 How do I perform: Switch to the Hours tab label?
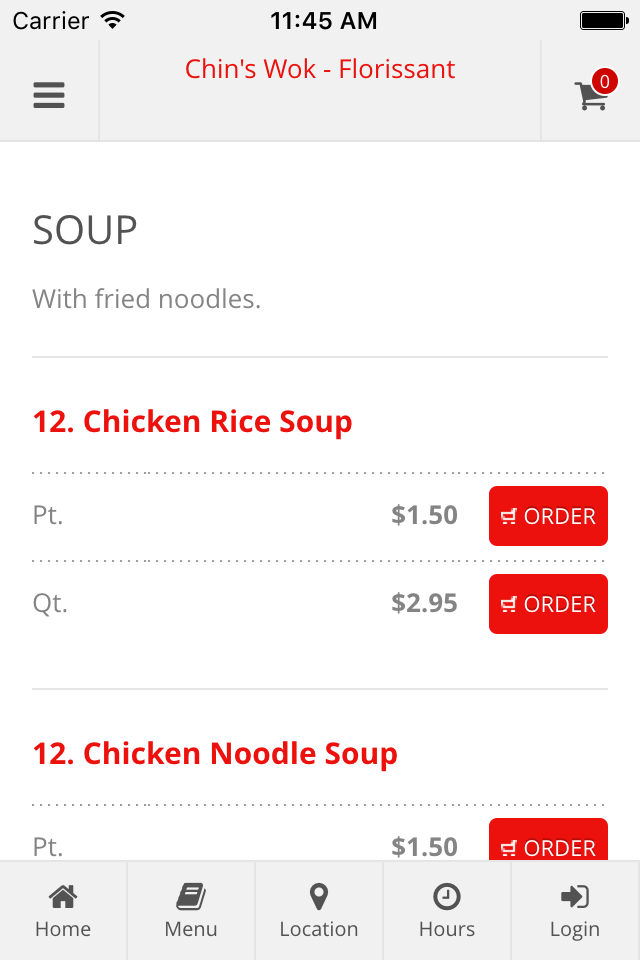pos(447,929)
